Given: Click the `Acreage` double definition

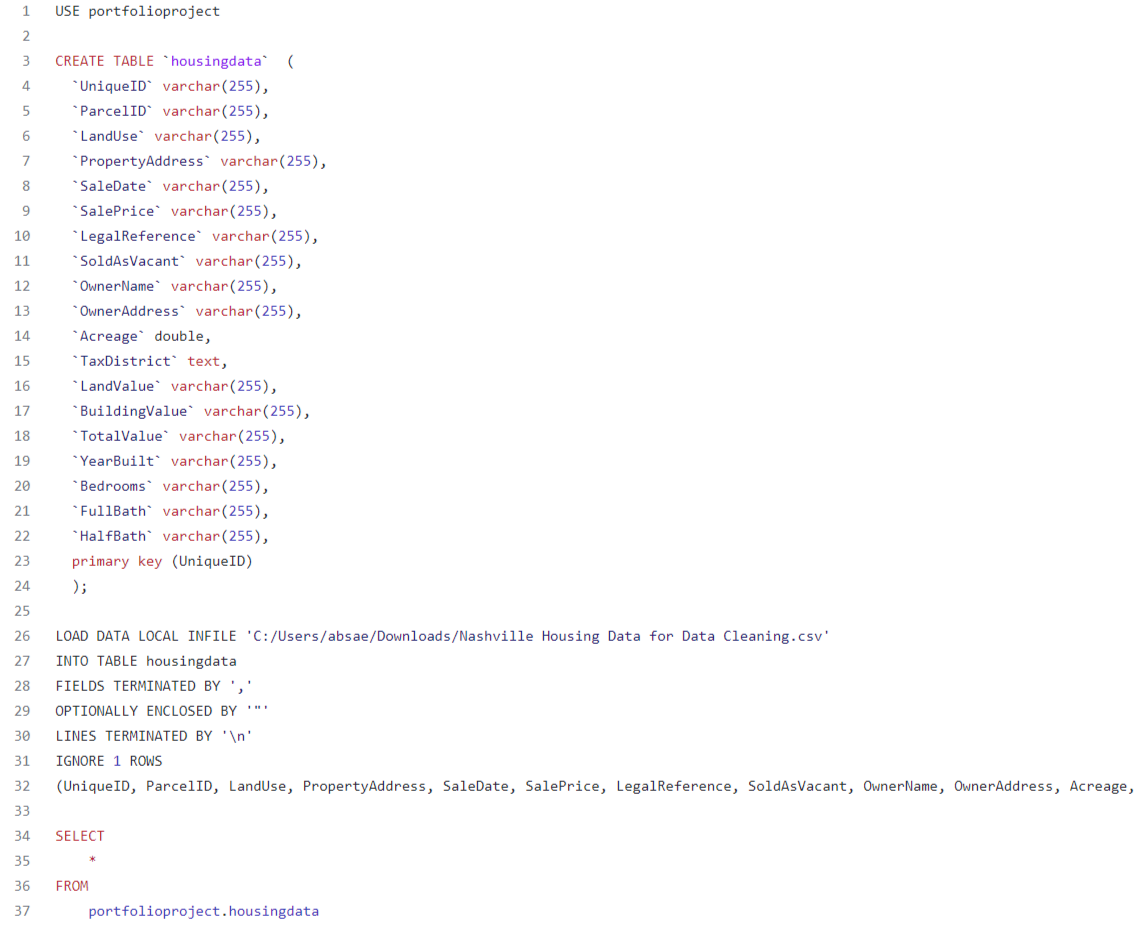Looking at the screenshot, I should click(x=141, y=336).
